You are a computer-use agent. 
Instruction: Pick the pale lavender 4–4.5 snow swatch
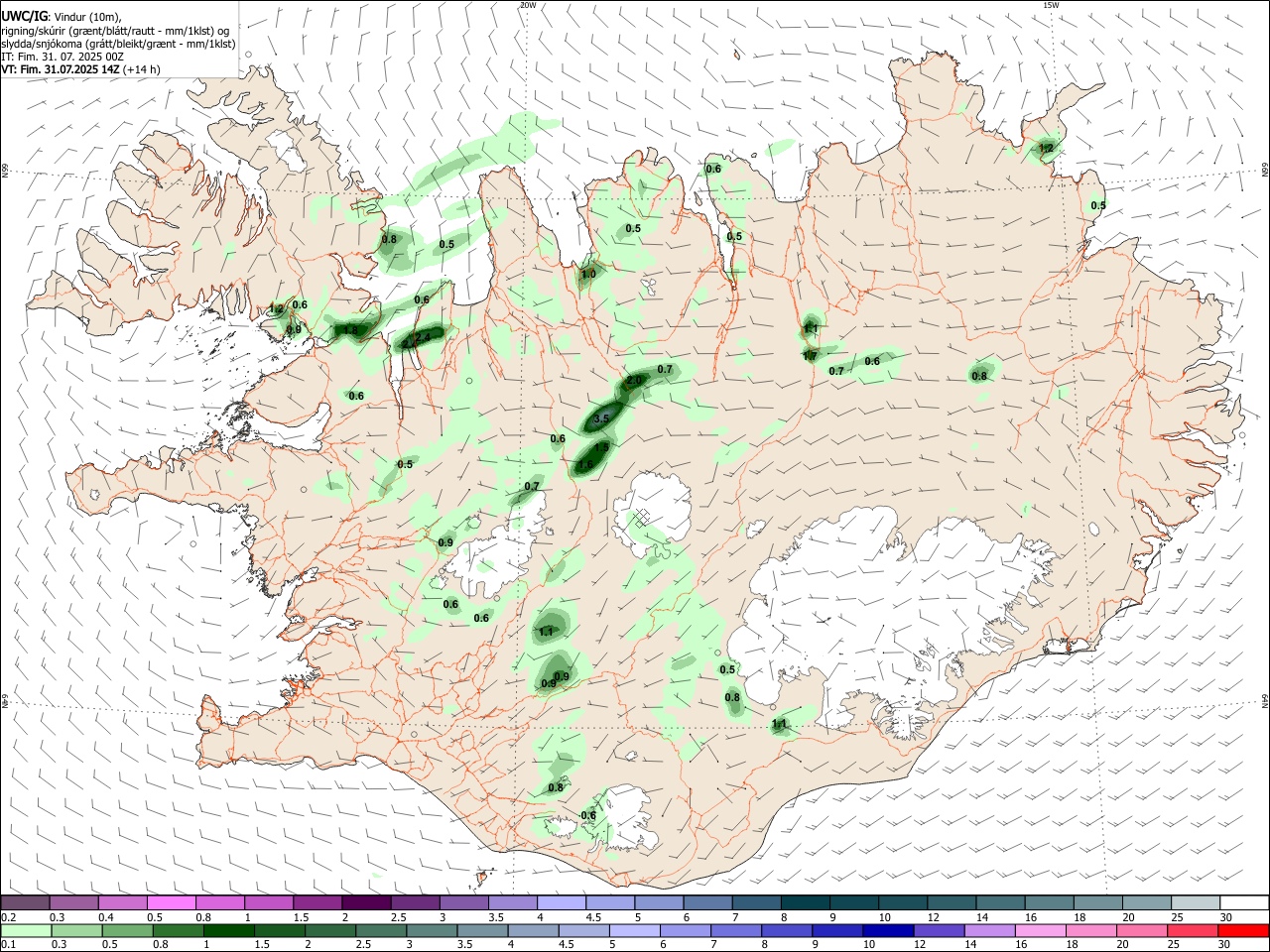(562, 902)
